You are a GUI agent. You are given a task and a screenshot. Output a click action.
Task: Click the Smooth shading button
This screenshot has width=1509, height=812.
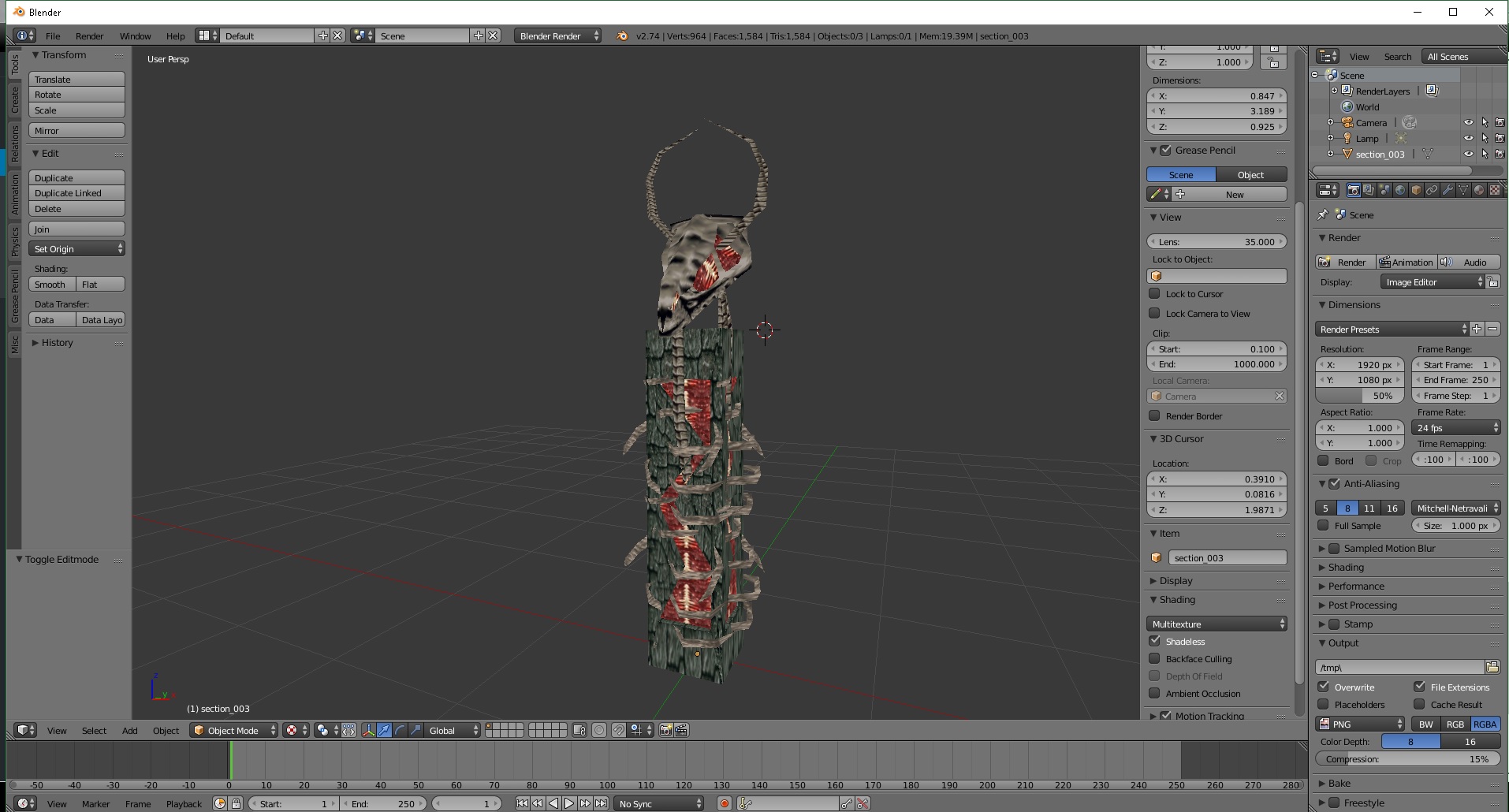[x=52, y=284]
